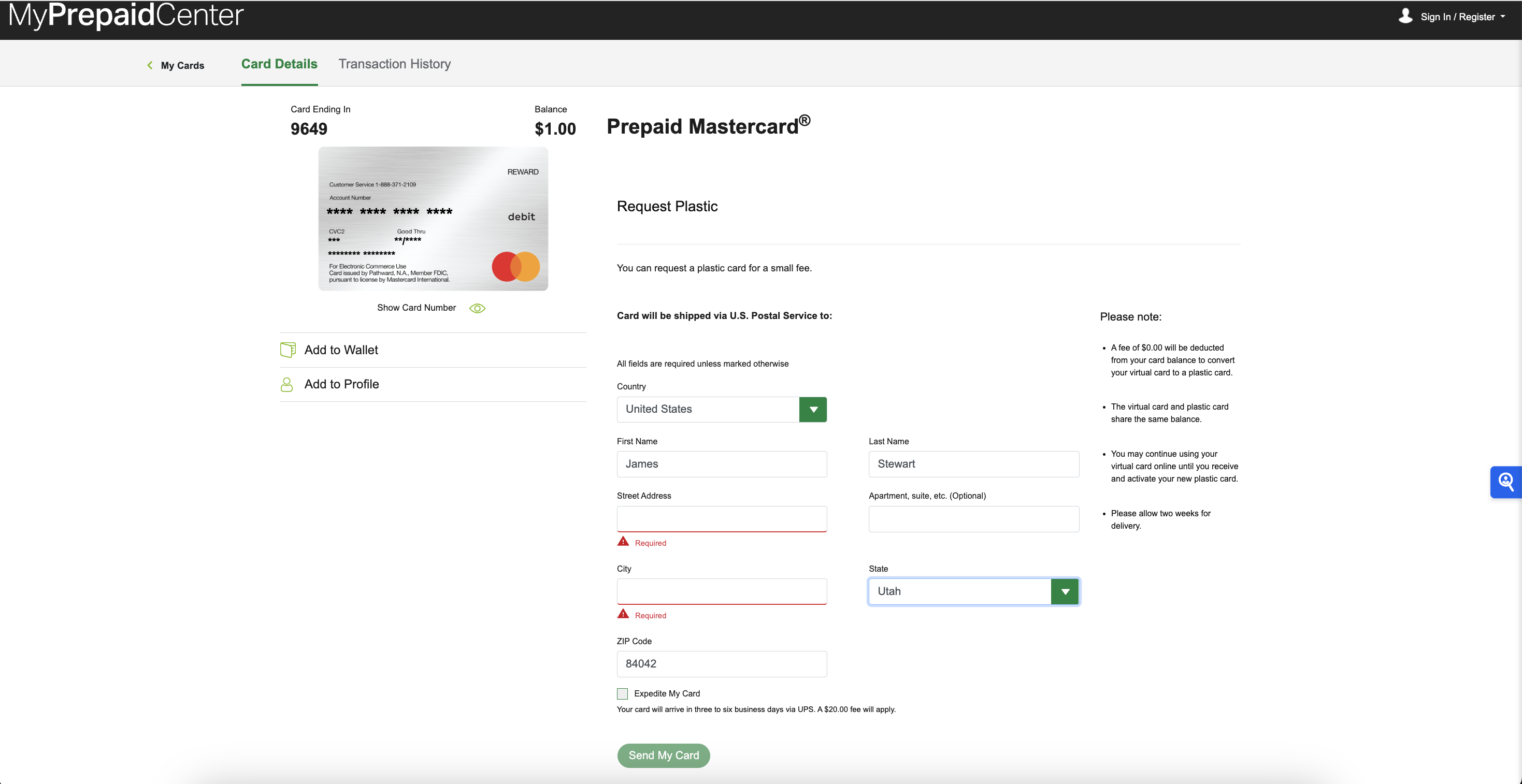Select the Add to Wallet icon

coord(288,349)
